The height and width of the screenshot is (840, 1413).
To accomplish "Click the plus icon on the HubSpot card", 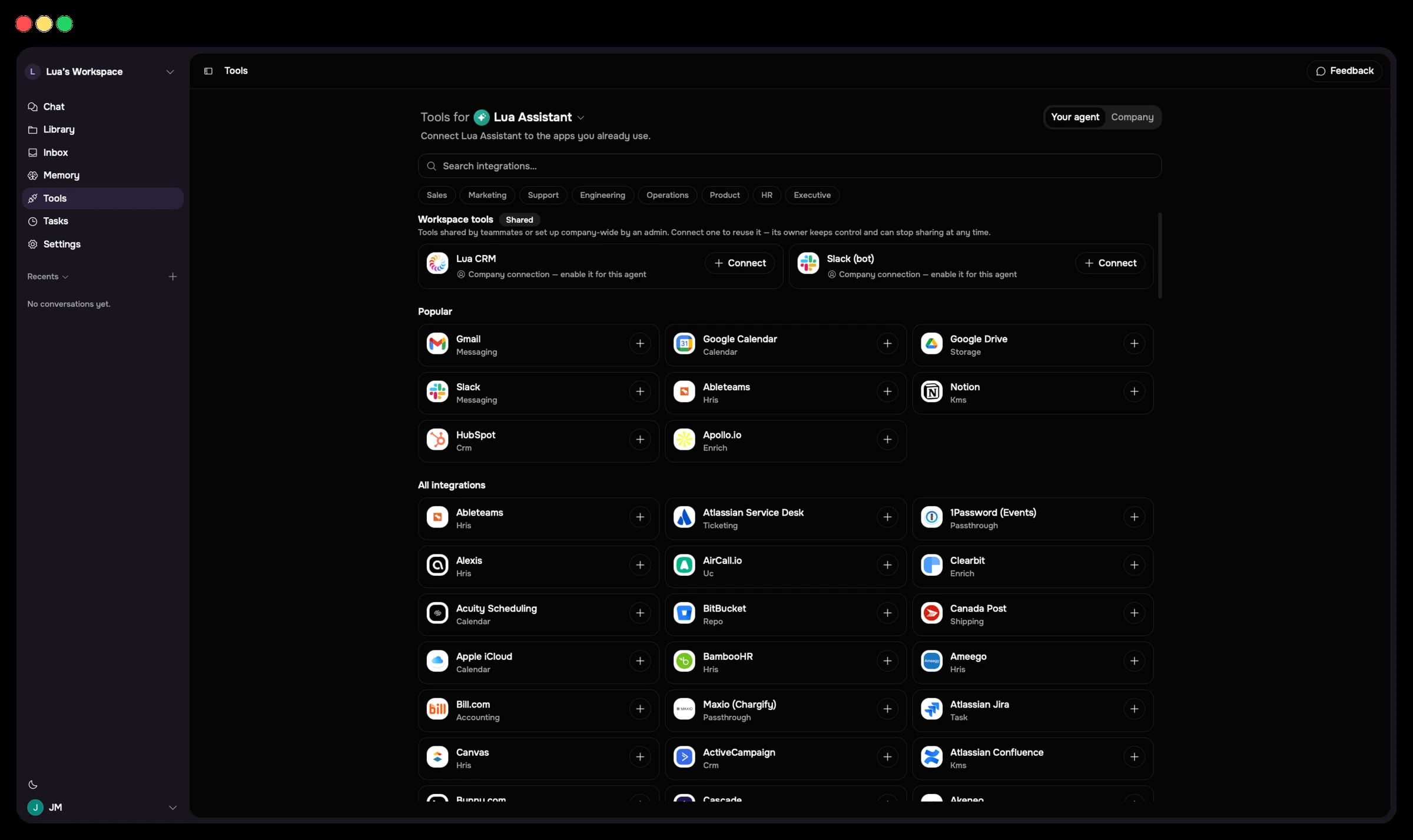I will click(x=640, y=440).
